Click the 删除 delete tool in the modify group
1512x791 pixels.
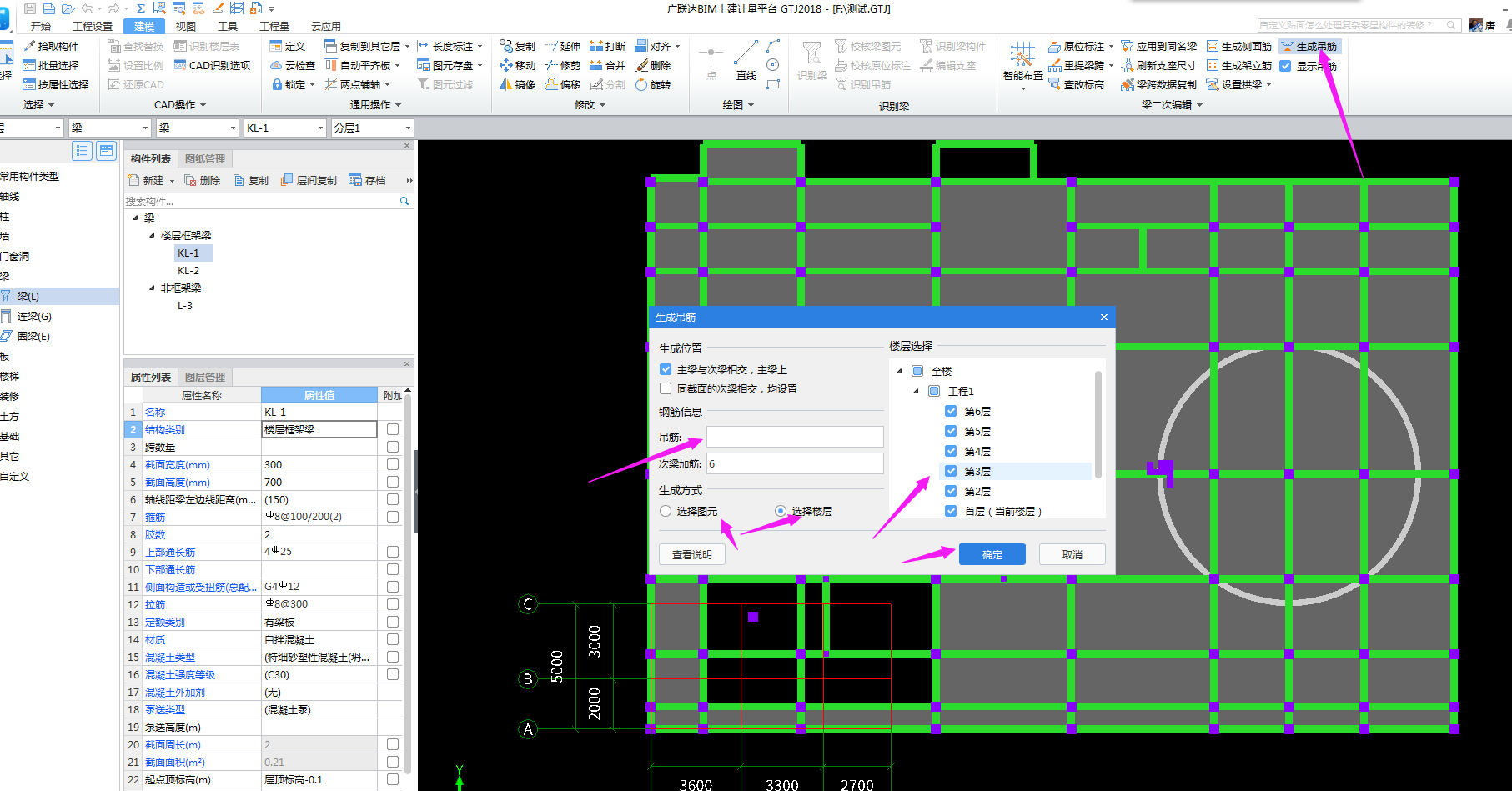coord(653,65)
